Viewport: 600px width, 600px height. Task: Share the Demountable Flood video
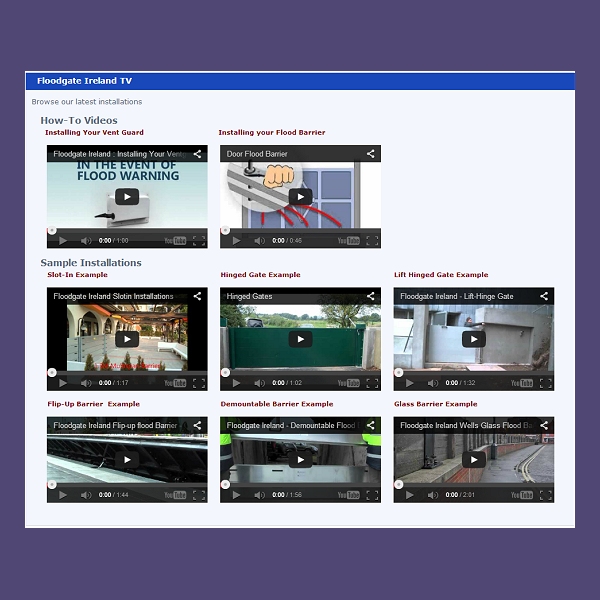point(370,425)
